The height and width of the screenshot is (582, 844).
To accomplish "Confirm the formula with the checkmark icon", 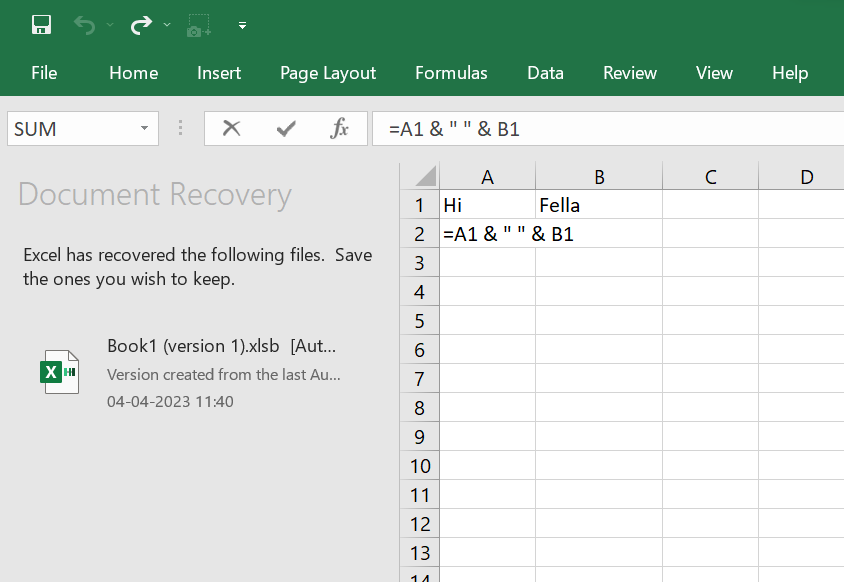I will point(286,128).
